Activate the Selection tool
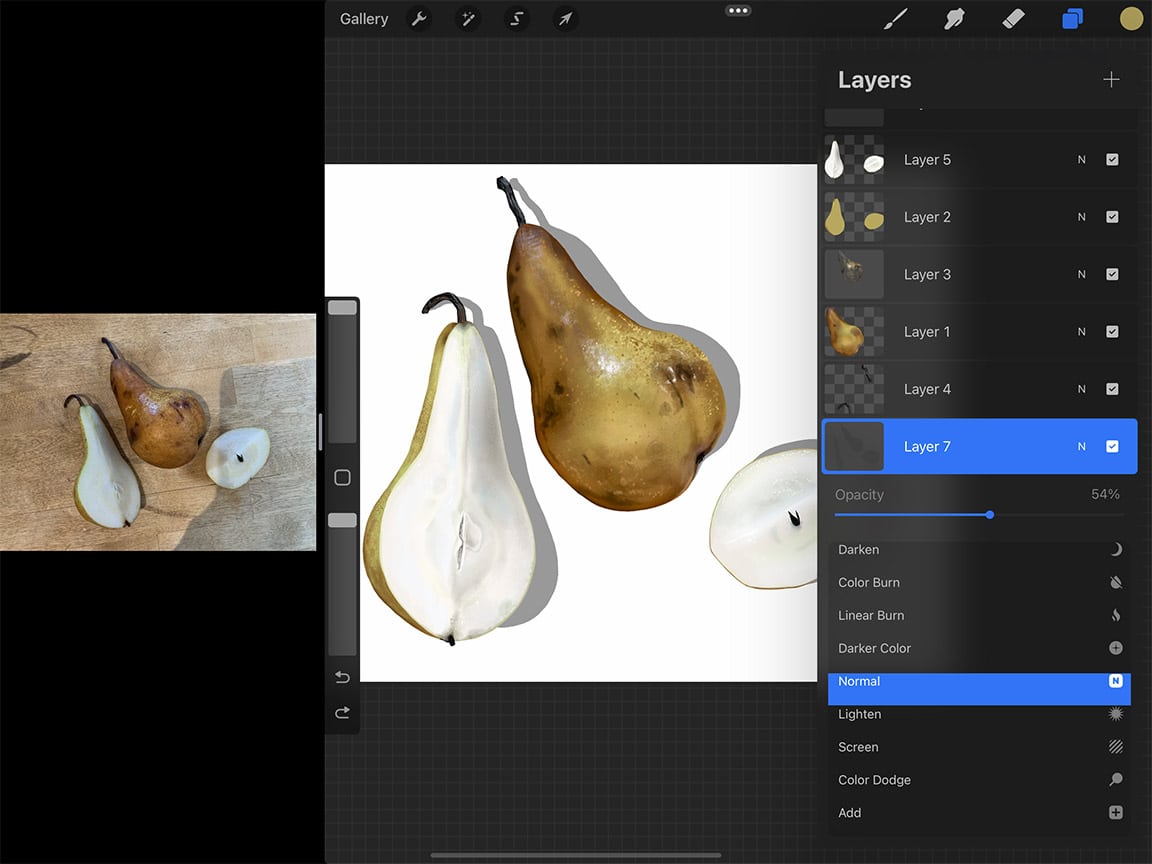 pos(516,18)
